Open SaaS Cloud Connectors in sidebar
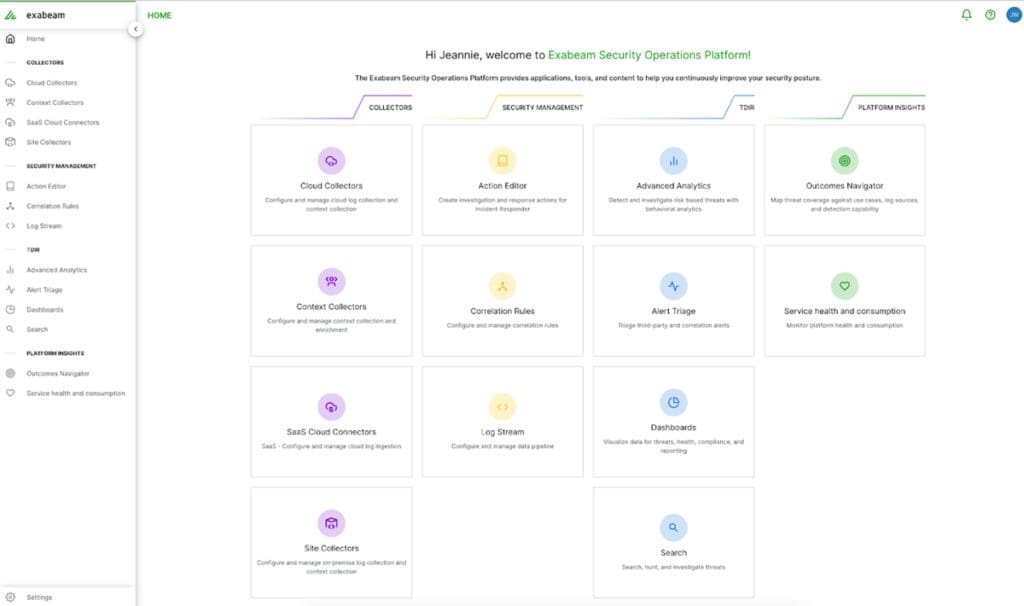Screen dimensions: 1024x606 tap(62, 122)
